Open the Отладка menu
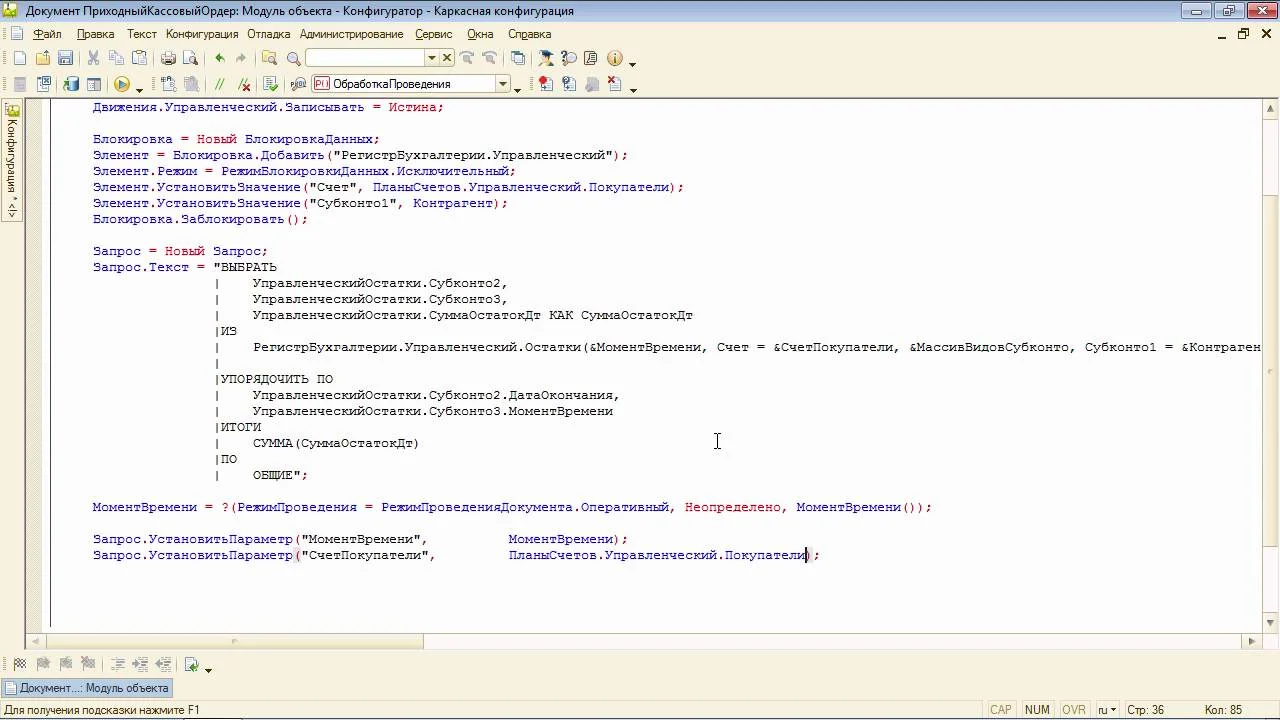1280x720 pixels. (x=268, y=34)
